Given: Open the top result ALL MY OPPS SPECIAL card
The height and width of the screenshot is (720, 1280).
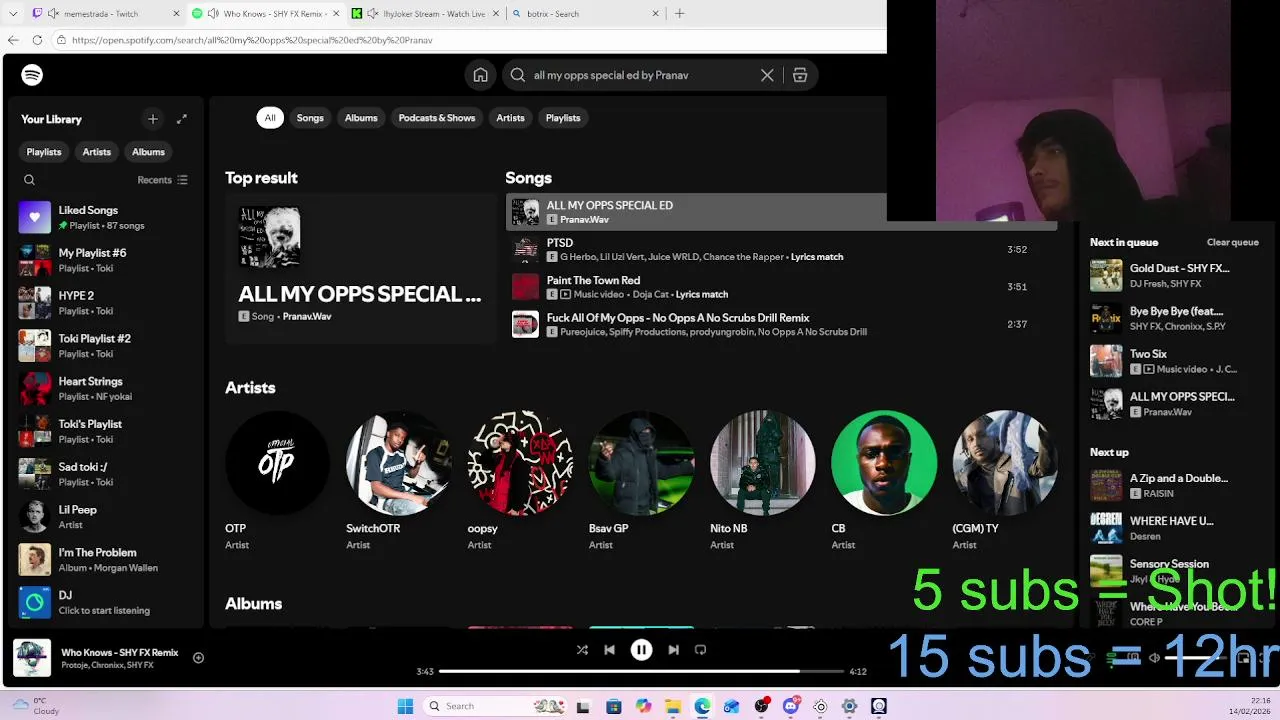Looking at the screenshot, I should click(x=360, y=270).
